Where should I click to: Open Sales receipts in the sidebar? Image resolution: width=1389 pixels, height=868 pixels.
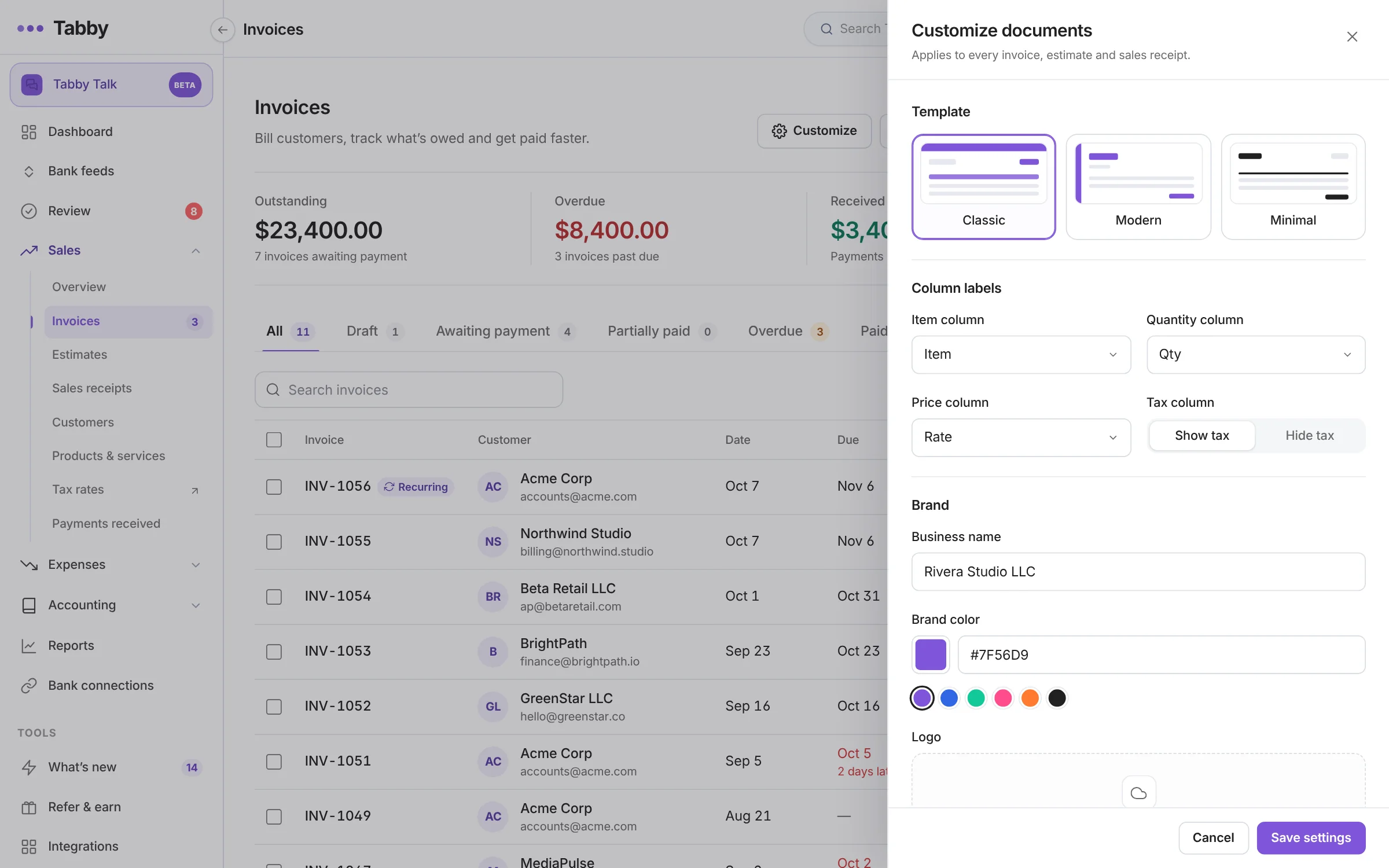click(91, 388)
